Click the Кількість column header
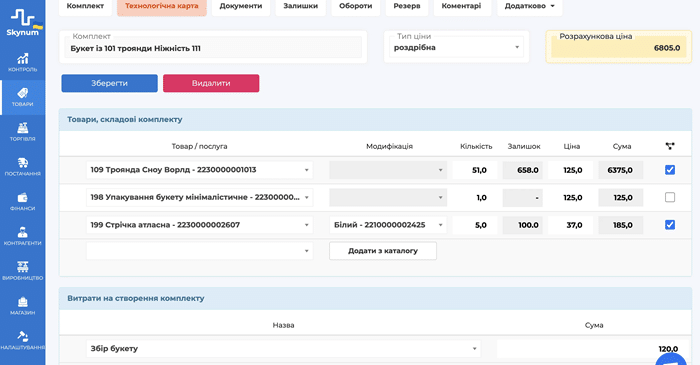 tap(476, 146)
